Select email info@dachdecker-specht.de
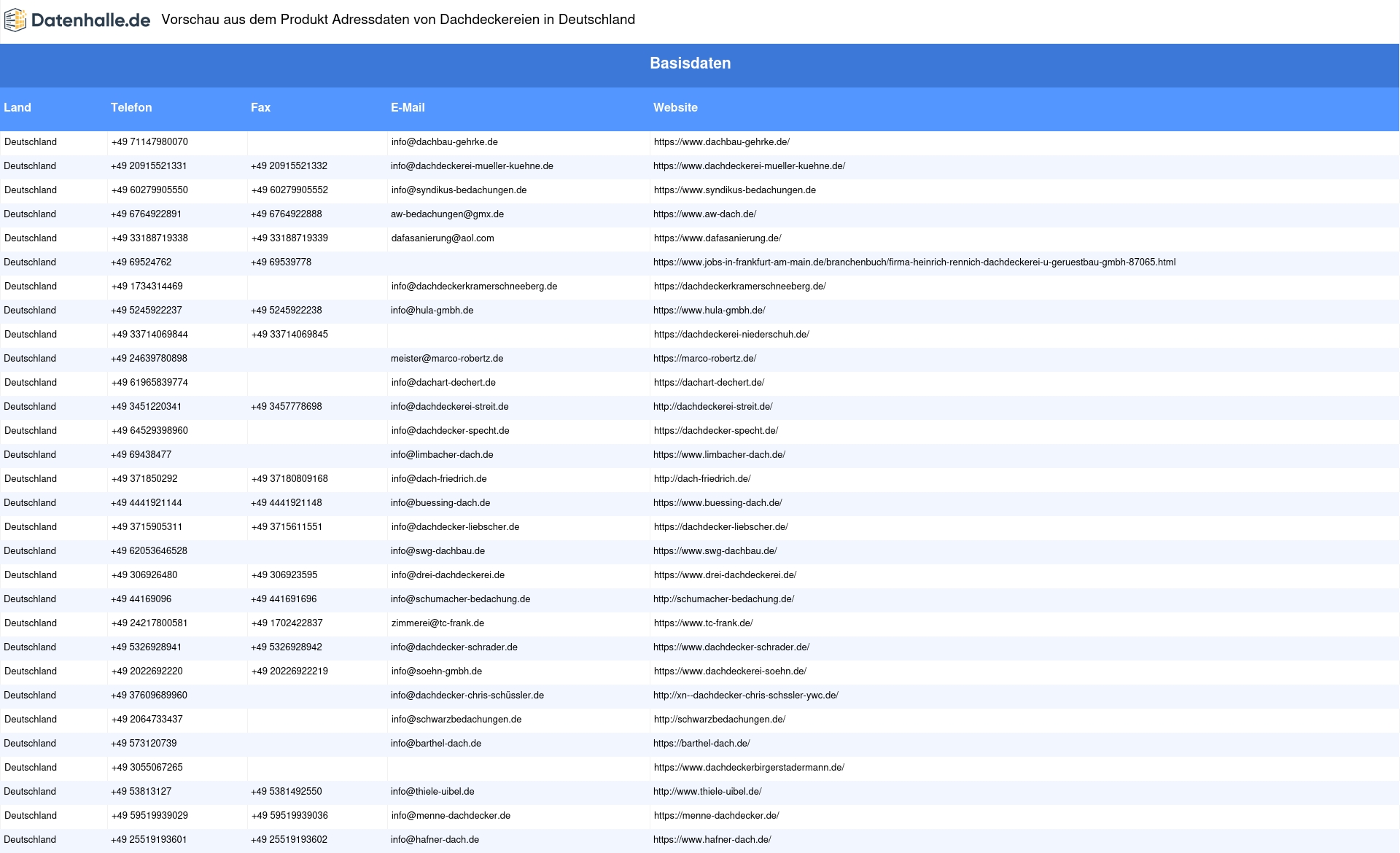 click(x=451, y=431)
